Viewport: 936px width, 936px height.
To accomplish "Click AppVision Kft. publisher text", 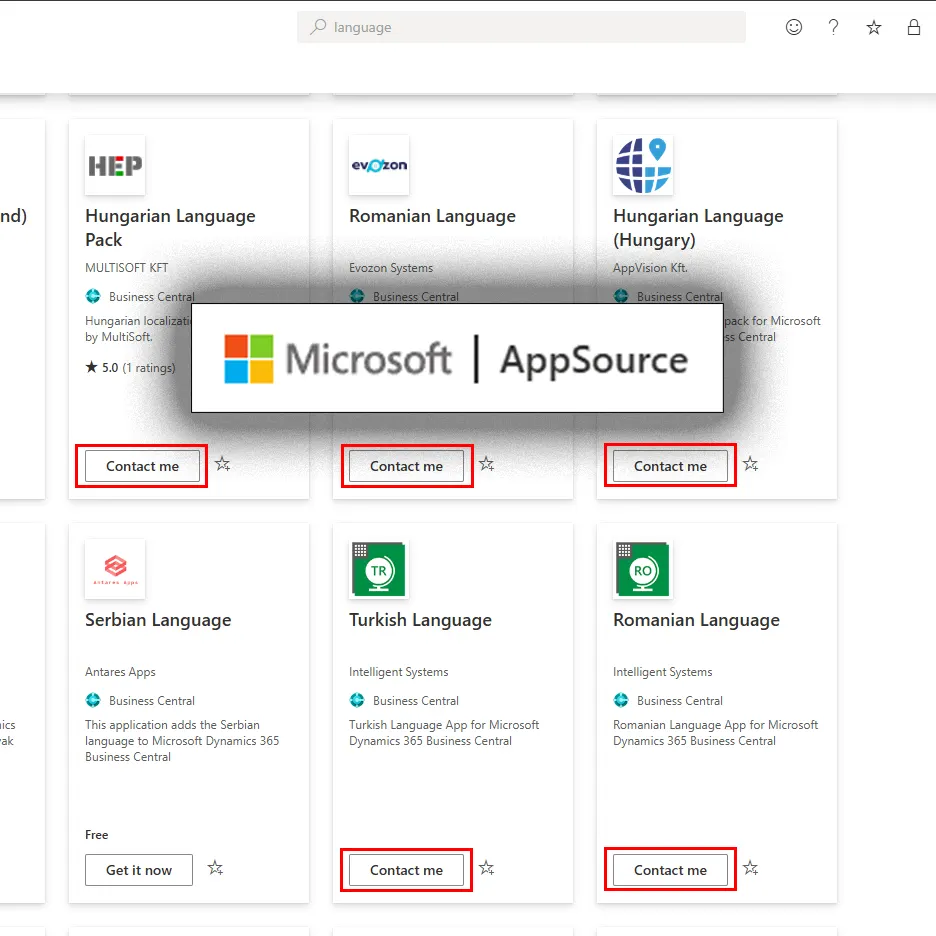I will coord(650,268).
